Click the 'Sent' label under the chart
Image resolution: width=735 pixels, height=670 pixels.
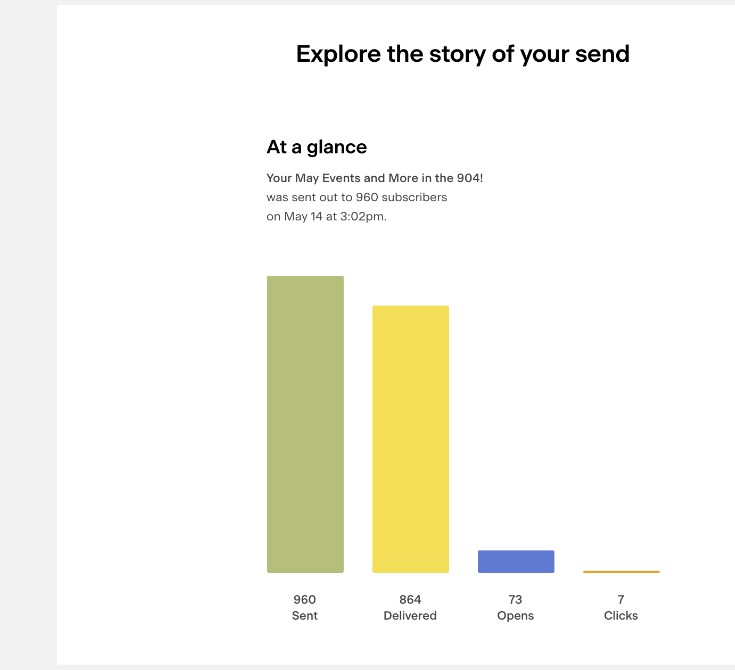(305, 616)
